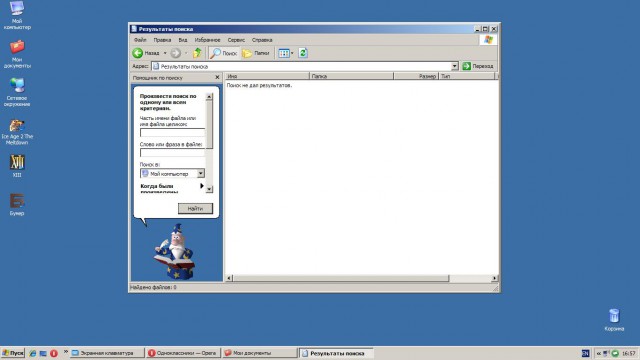Click the file name search field

(x=172, y=133)
